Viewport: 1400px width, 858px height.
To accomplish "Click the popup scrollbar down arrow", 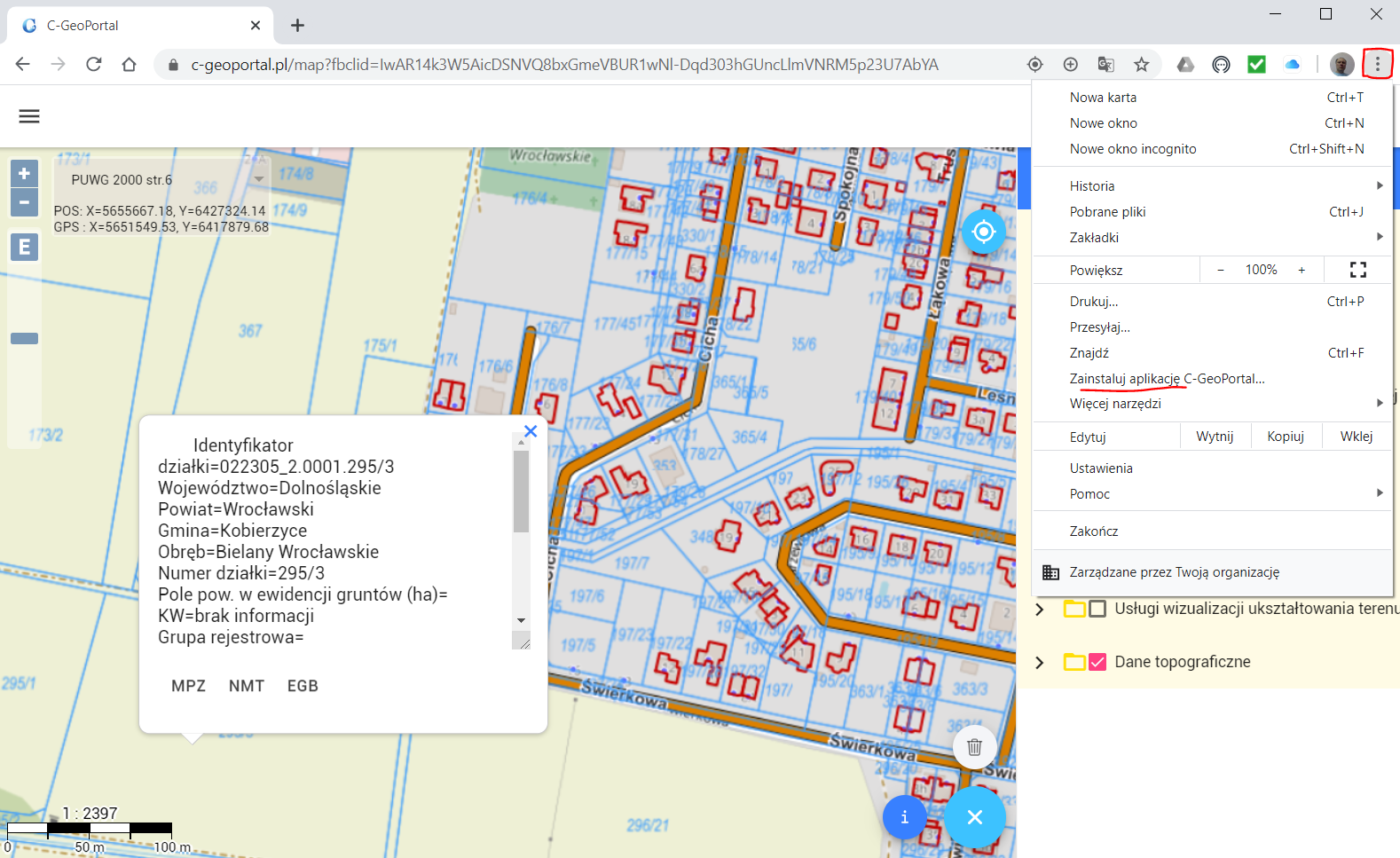I will [x=521, y=620].
